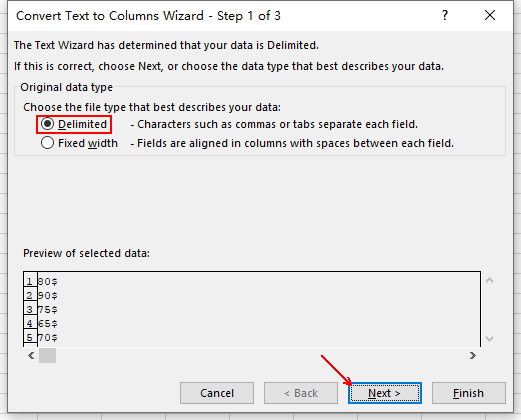Click the preview scroll up arrow
The width and height of the screenshot is (521, 420).
tap(489, 280)
